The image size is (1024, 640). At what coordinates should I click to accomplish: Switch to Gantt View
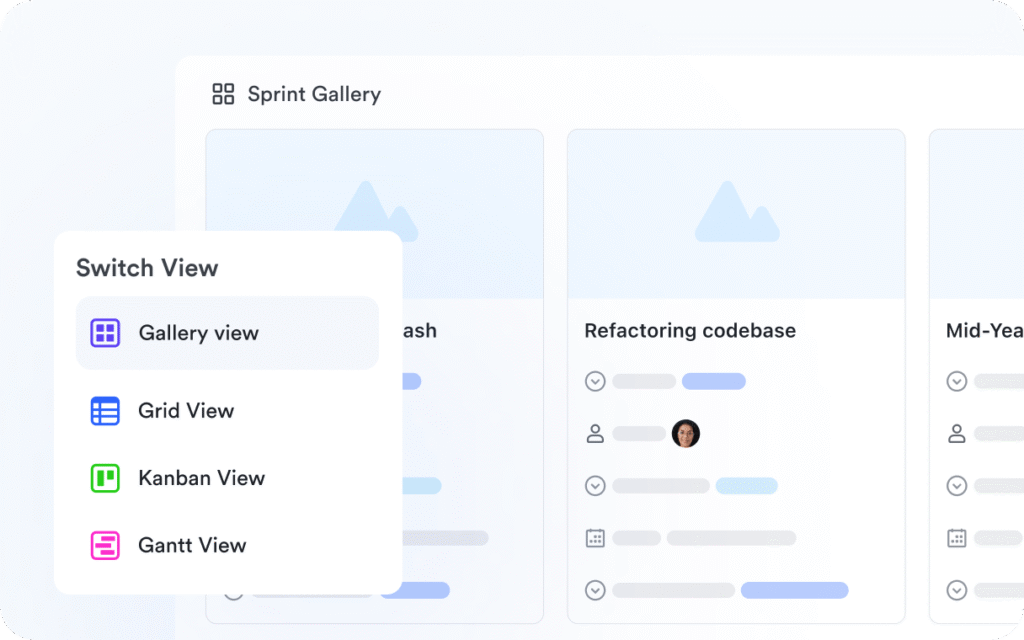pos(192,545)
